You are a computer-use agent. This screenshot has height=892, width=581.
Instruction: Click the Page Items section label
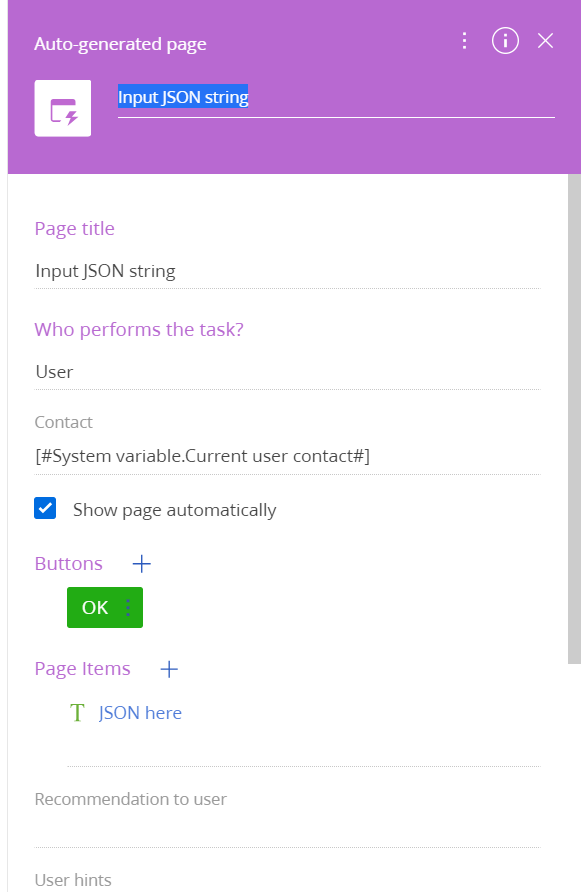pyautogui.click(x=83, y=669)
